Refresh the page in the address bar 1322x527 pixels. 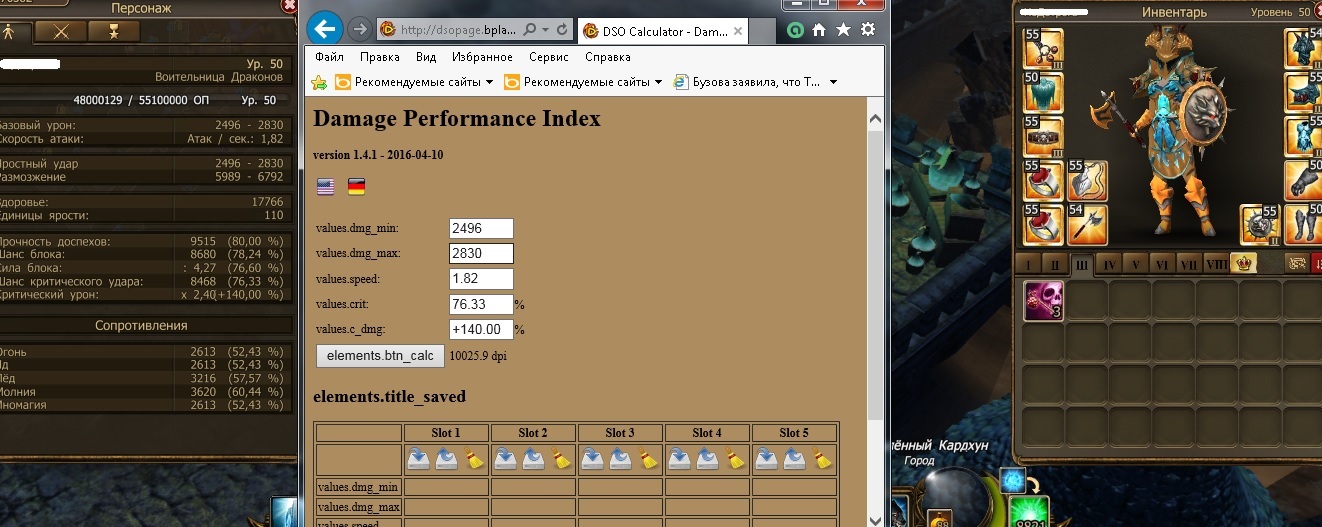point(561,30)
